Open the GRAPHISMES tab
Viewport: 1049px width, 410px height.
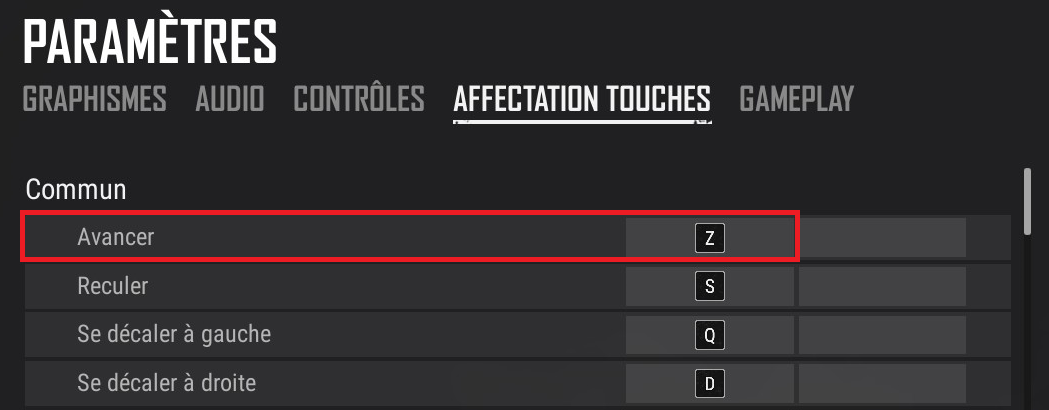coord(94,99)
